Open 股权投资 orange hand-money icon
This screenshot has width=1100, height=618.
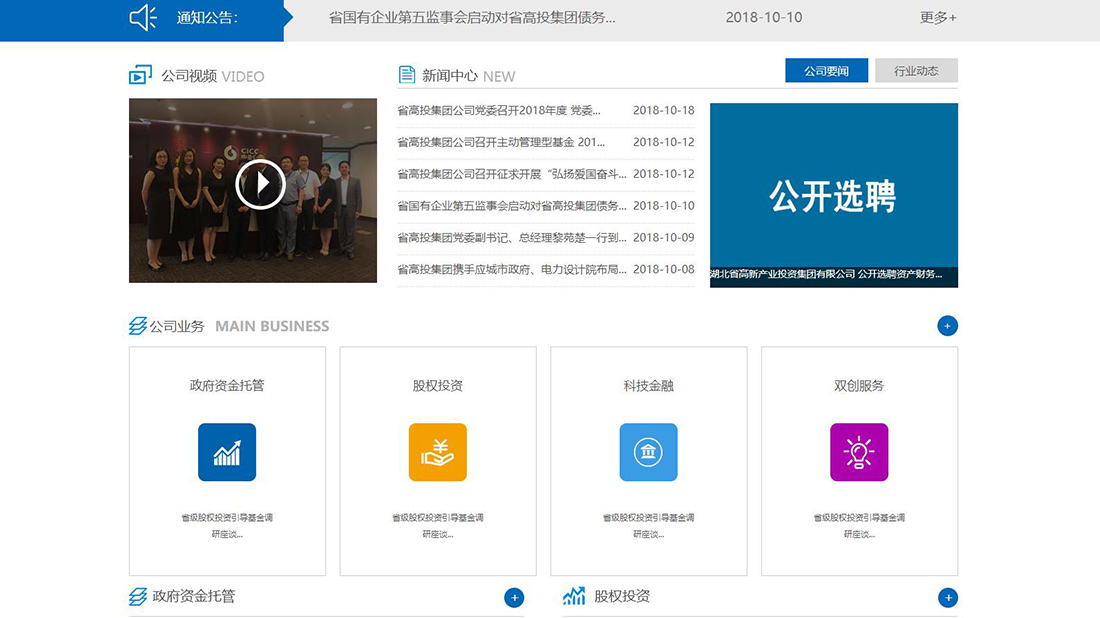pyautogui.click(x=438, y=452)
